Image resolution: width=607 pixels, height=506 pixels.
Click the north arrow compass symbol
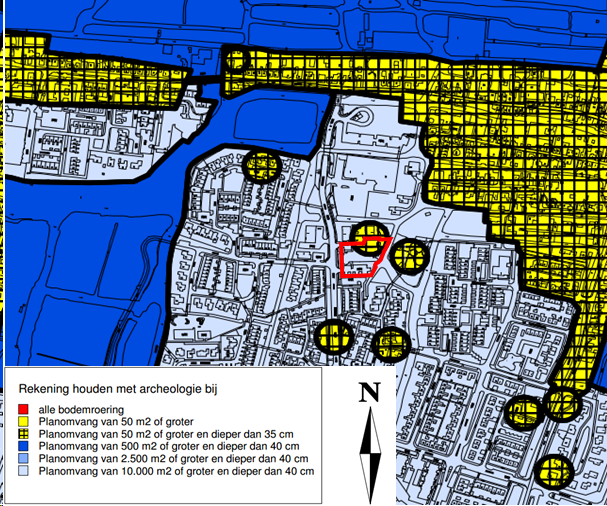(370, 455)
